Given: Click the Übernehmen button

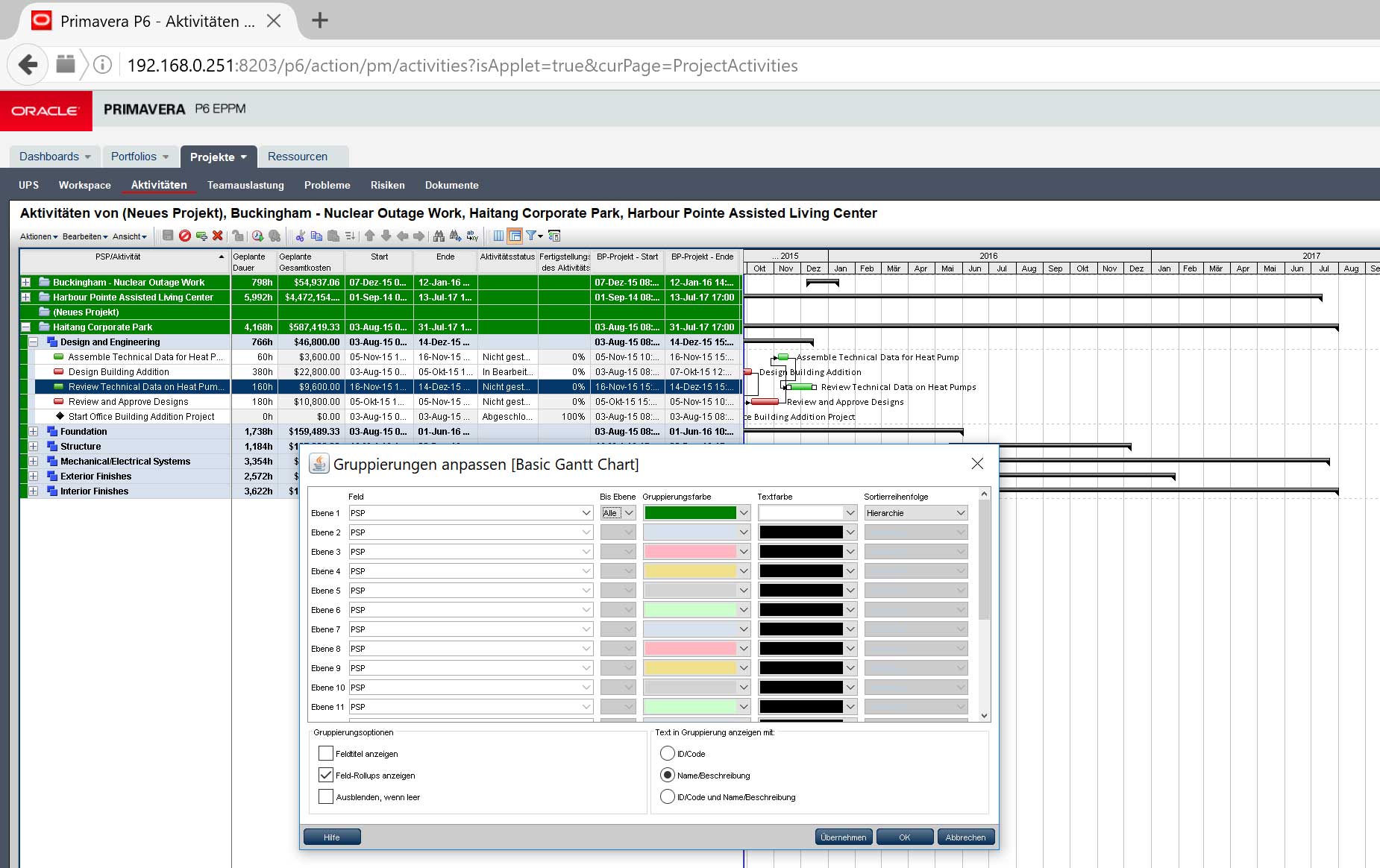Looking at the screenshot, I should 844,837.
